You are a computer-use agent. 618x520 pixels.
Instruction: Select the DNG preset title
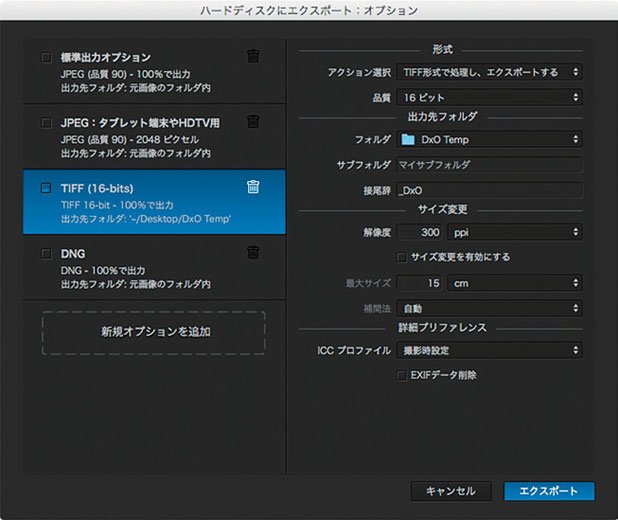click(73, 253)
